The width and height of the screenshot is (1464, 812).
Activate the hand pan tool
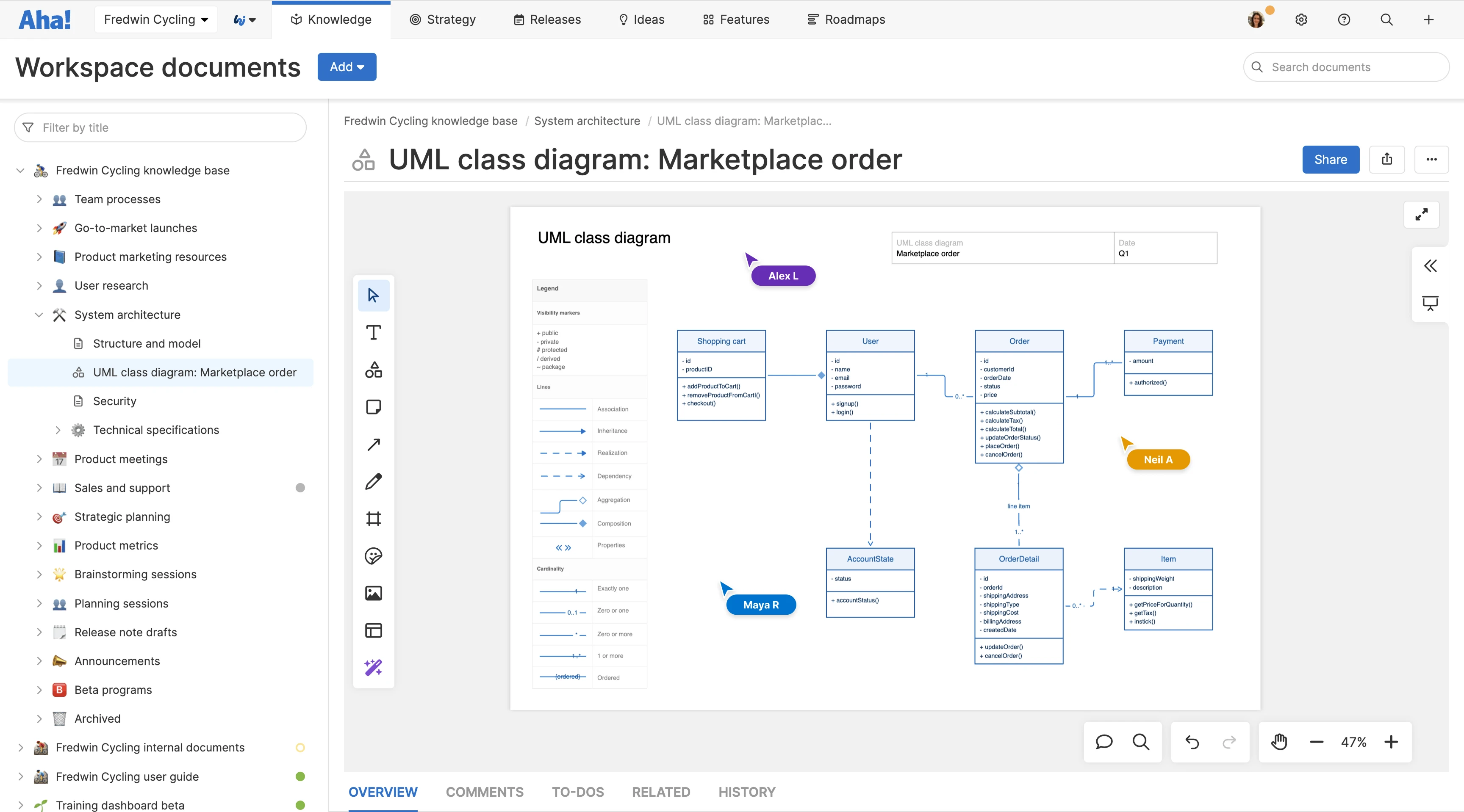click(x=1279, y=742)
